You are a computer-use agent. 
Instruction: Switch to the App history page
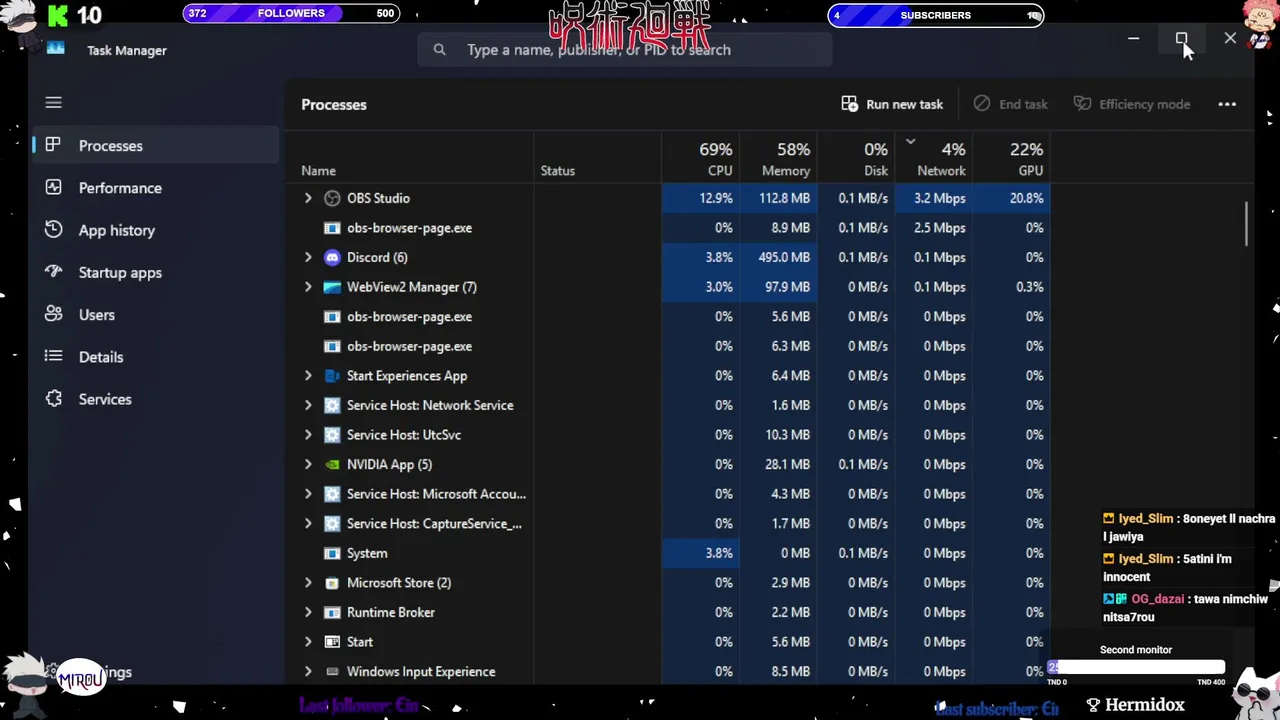click(x=156, y=230)
